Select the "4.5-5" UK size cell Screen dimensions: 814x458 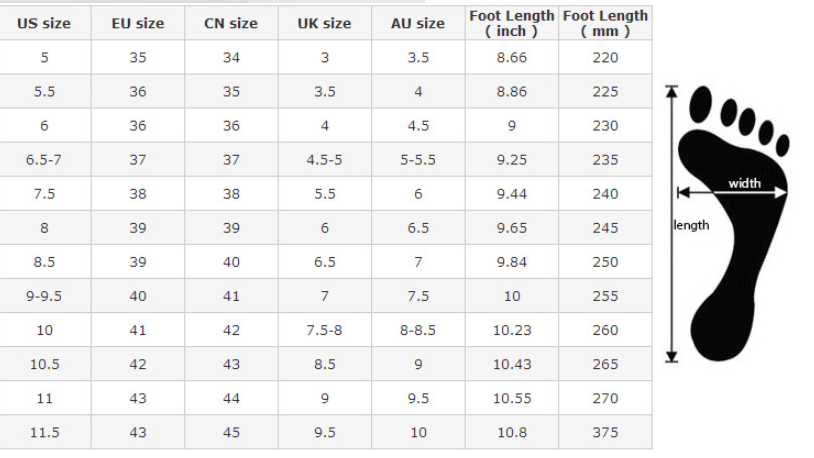pos(324,160)
